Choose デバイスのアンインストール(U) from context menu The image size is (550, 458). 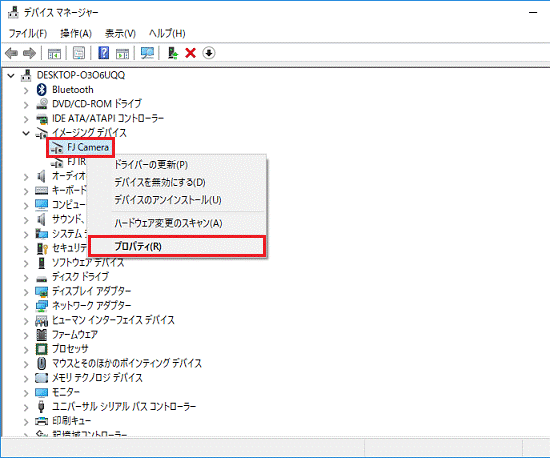pyautogui.click(x=177, y=200)
